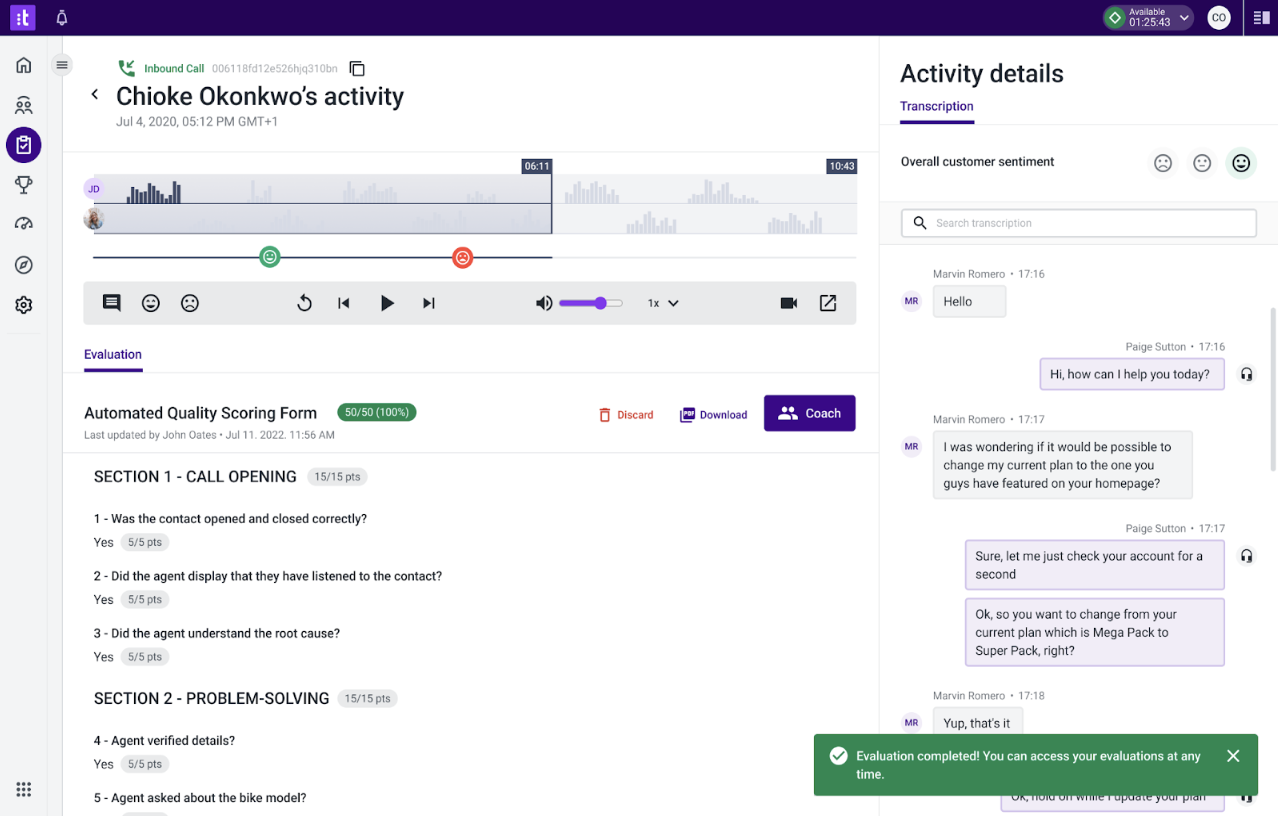This screenshot has height=816, width=1278.
Task: Add a sad face marker on player
Action: tap(189, 303)
